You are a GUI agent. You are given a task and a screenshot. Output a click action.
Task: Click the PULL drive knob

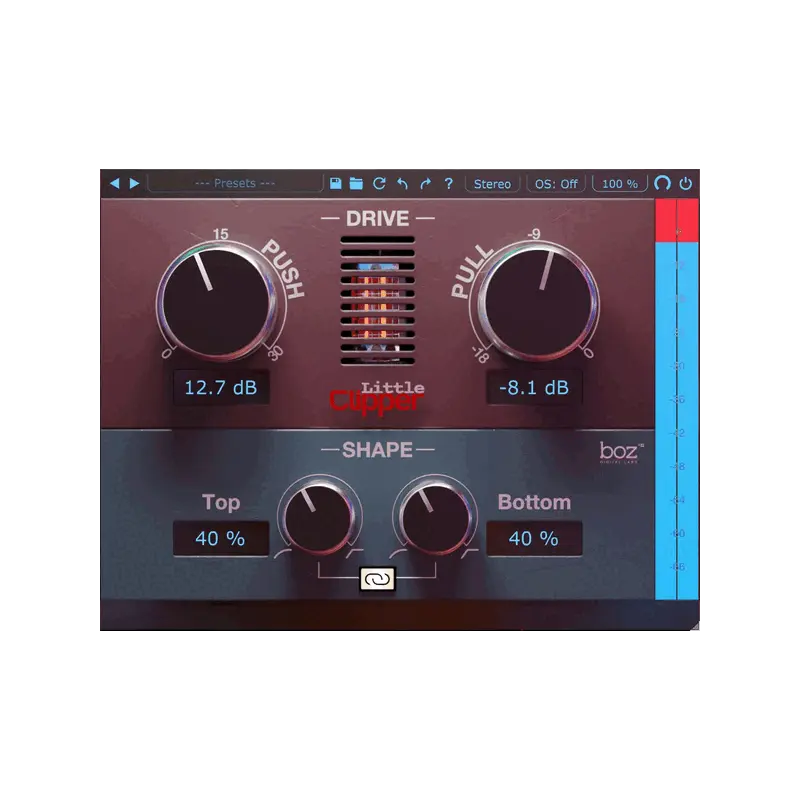539,302
